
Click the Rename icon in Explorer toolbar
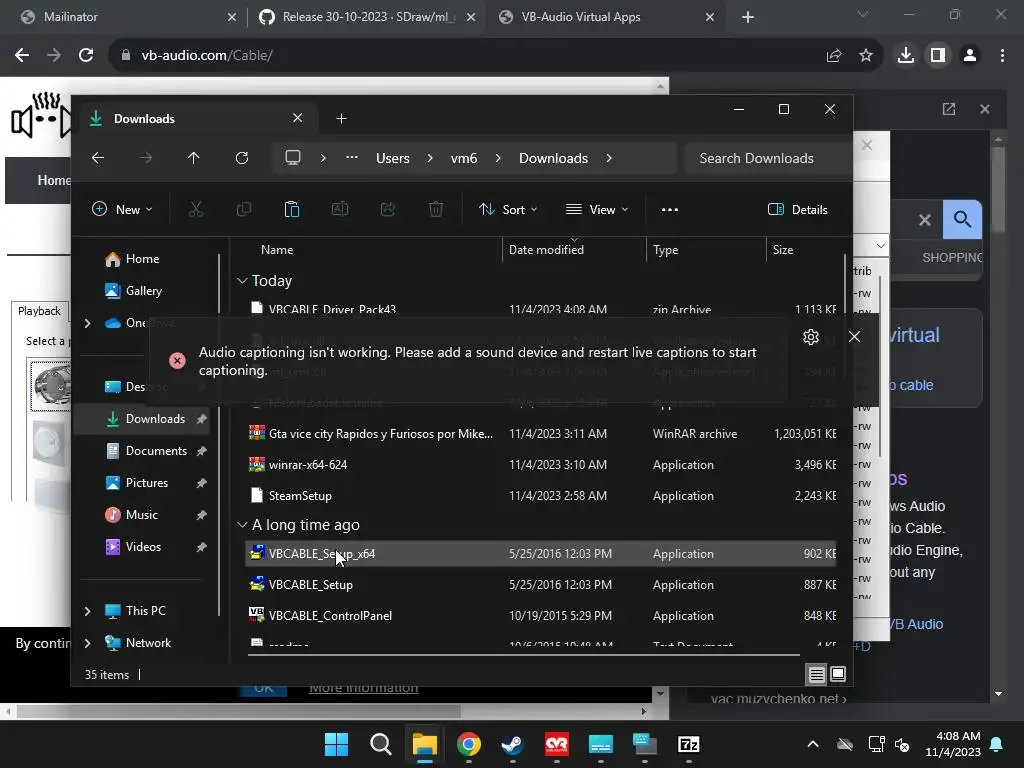point(340,210)
